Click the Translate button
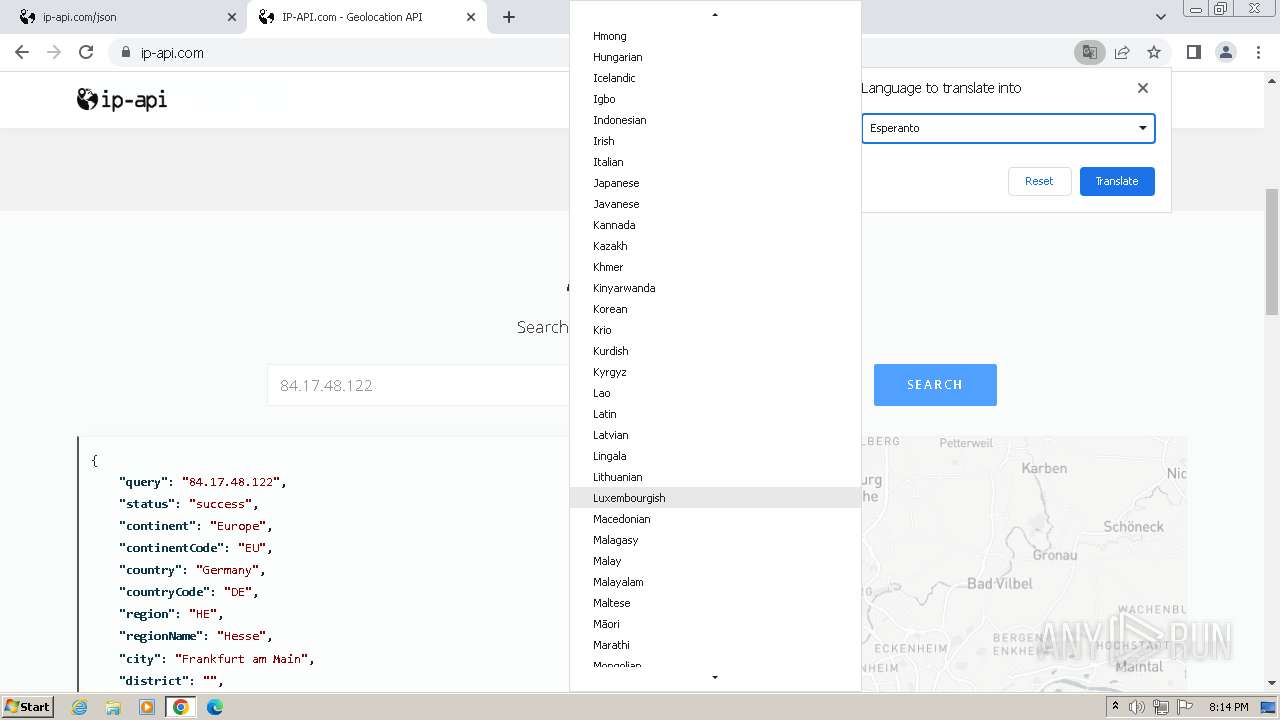Image resolution: width=1280 pixels, height=720 pixels. click(1117, 181)
